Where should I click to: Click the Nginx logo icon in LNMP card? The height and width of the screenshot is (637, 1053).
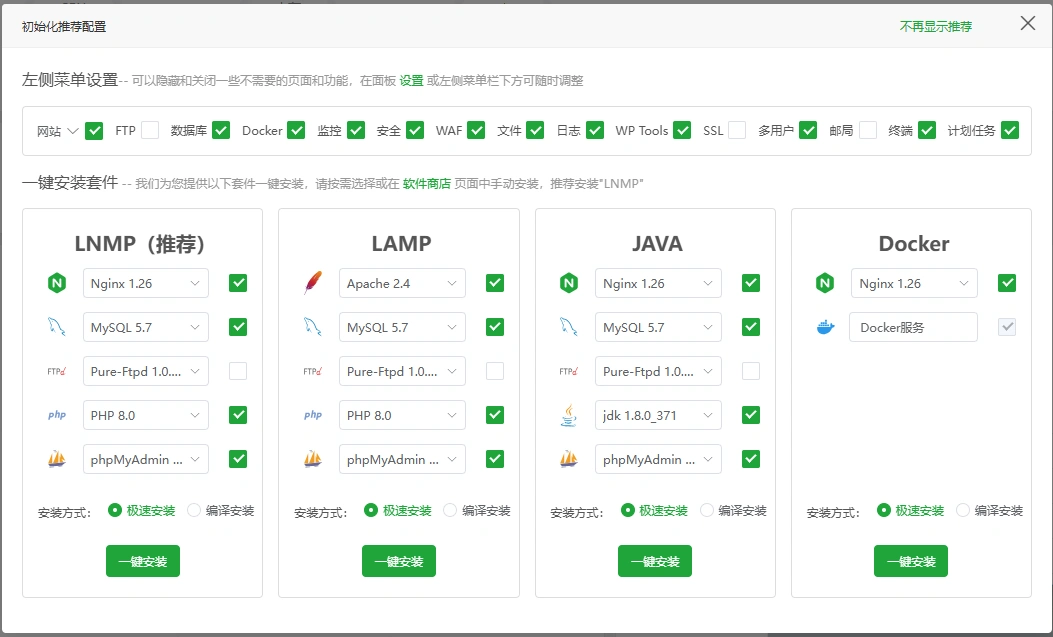(57, 283)
